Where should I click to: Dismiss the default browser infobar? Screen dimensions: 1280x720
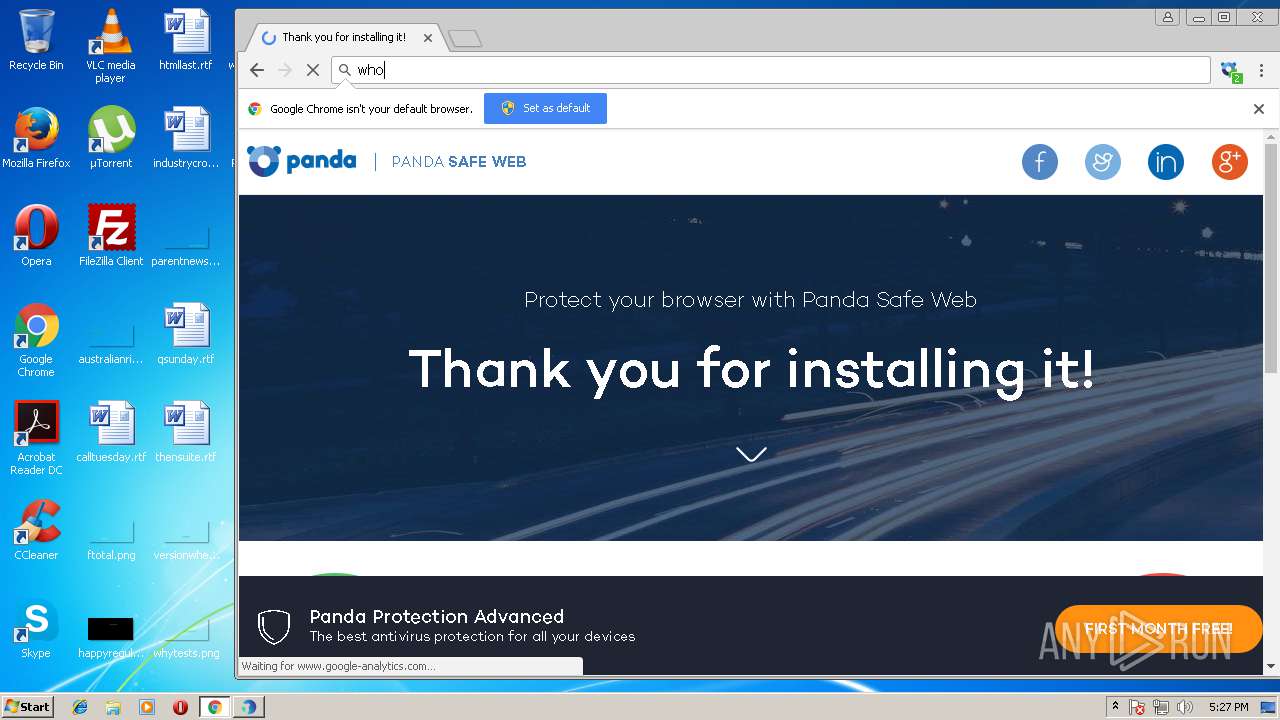1259,109
